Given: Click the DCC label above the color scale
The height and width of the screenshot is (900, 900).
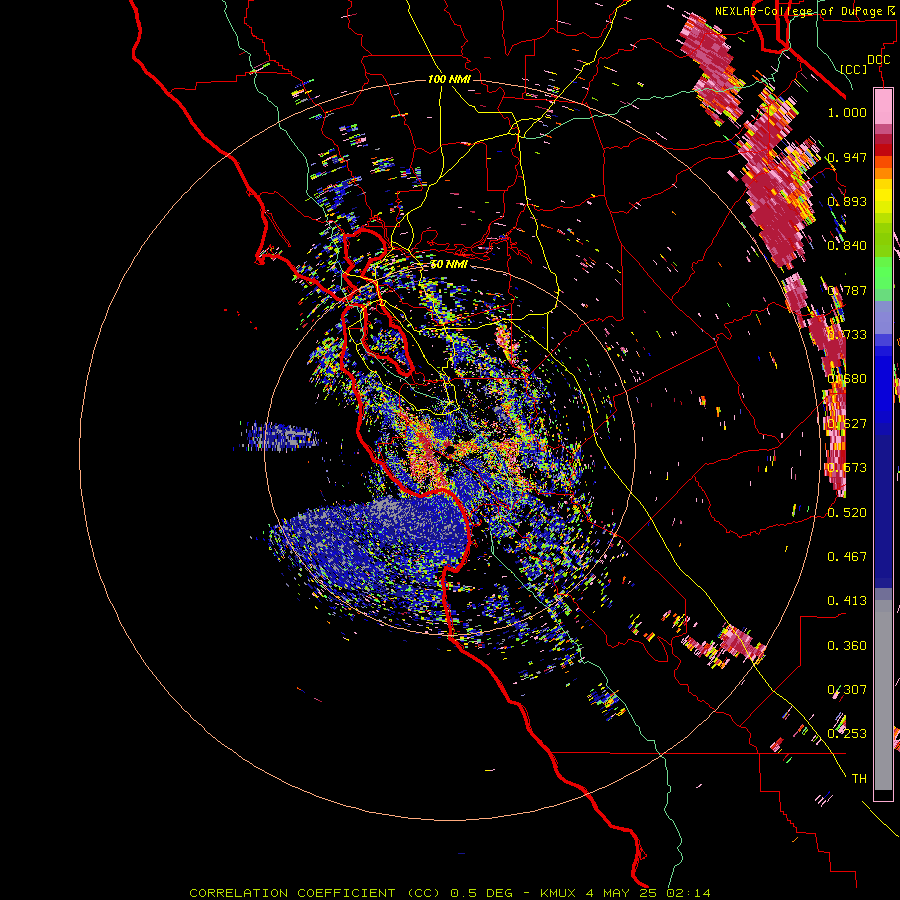Looking at the screenshot, I should pos(878,60).
